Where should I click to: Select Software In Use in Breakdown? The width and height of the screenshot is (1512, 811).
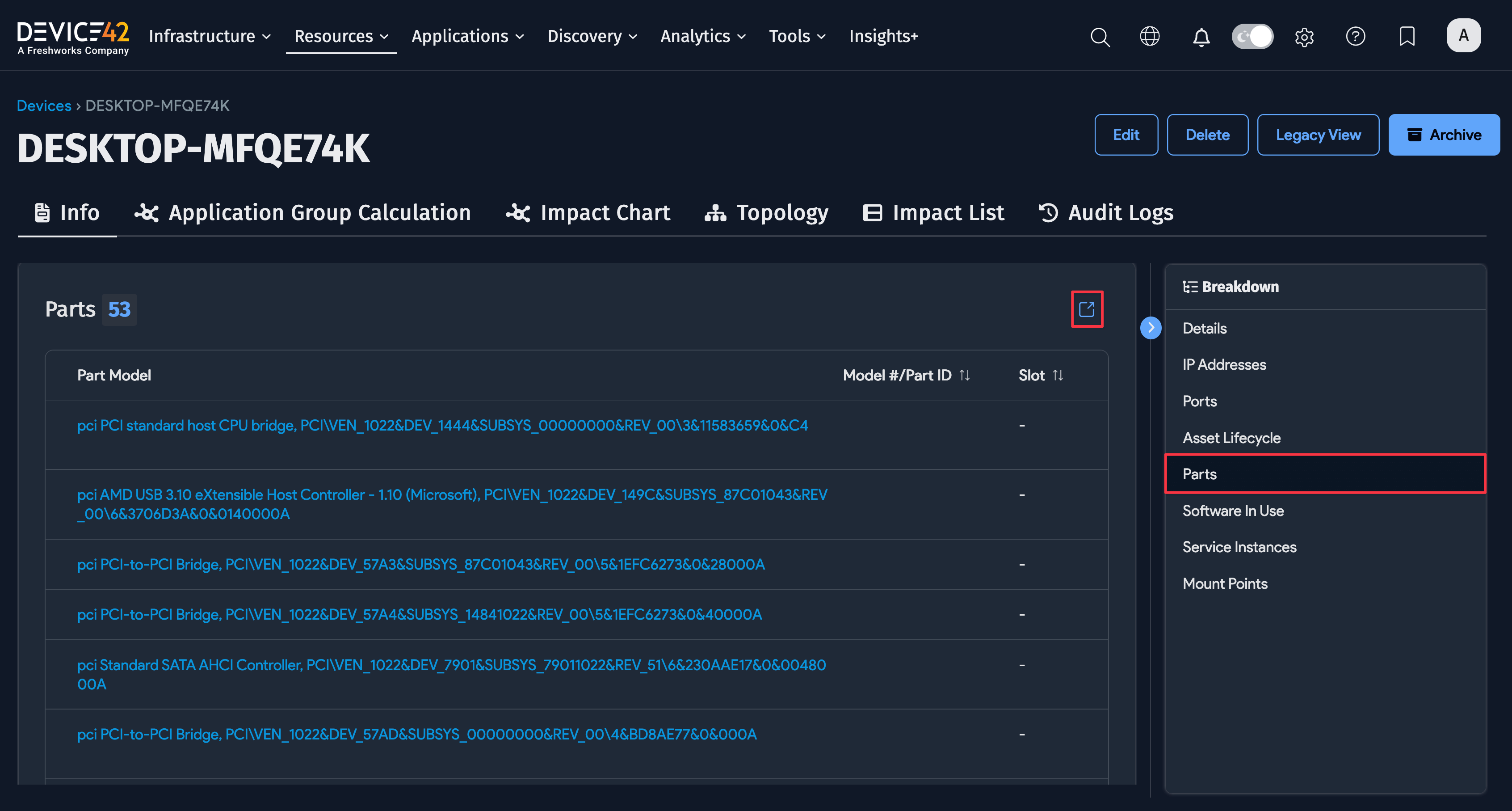tap(1233, 511)
